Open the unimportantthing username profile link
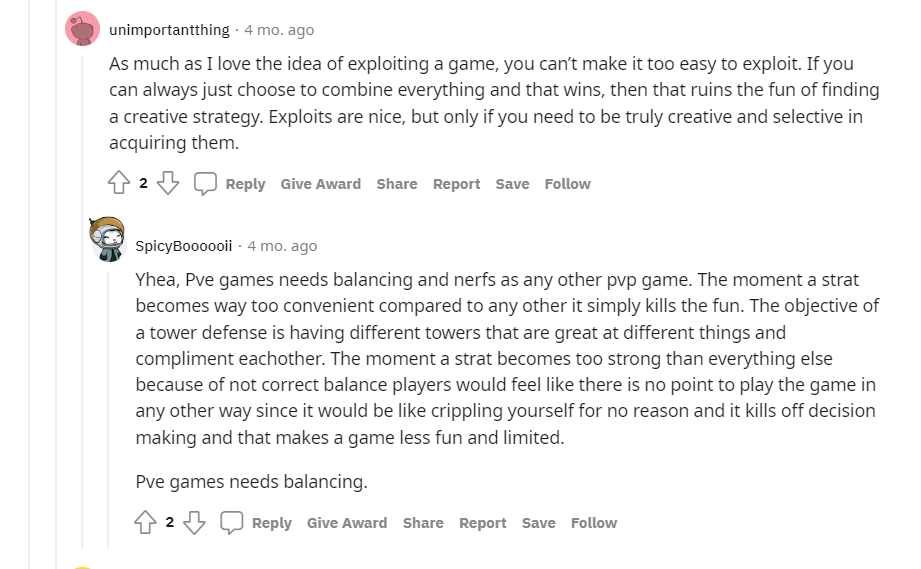Screen dimensions: 921x569 [x=169, y=29]
